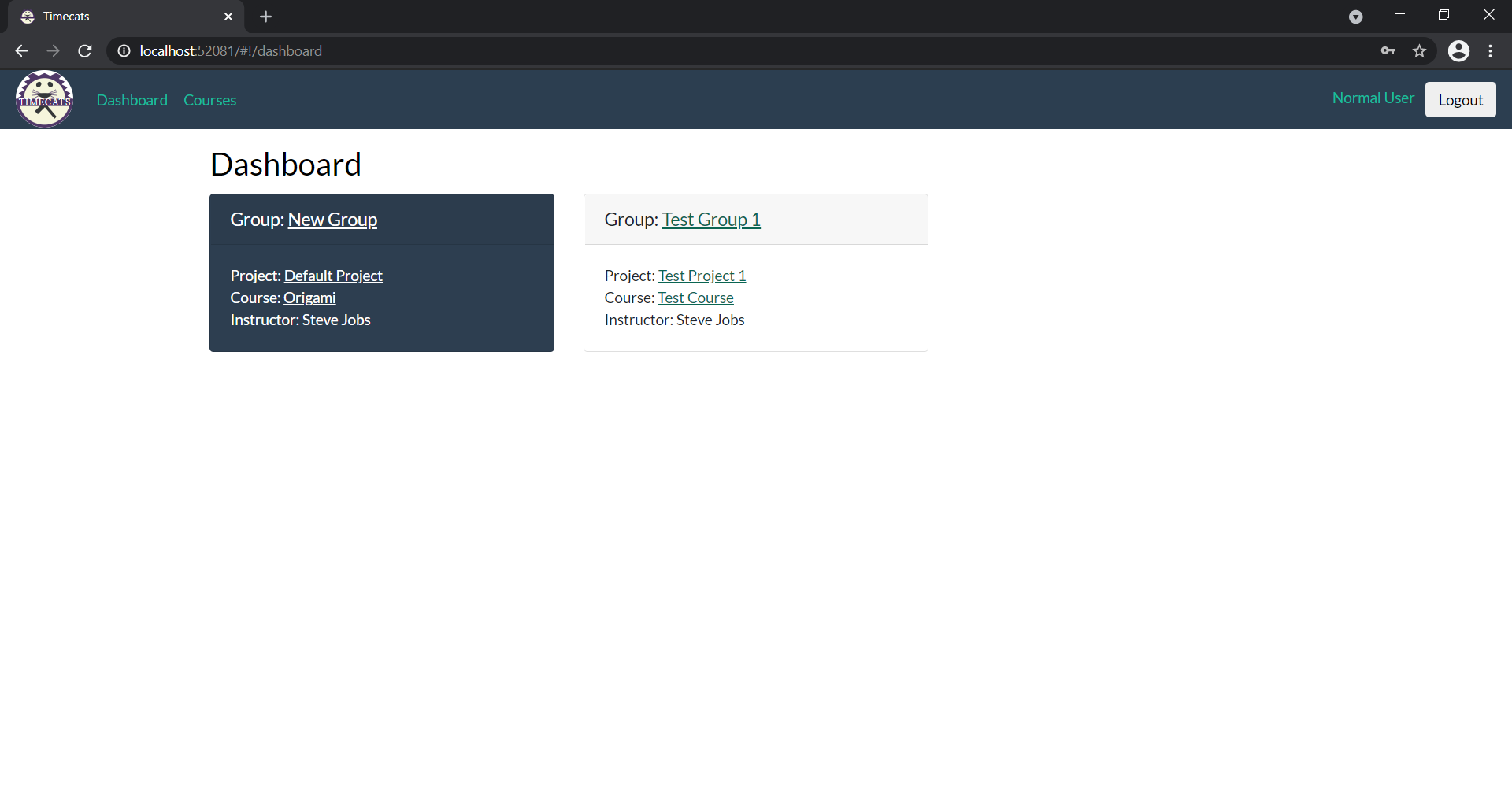Open the Dashboard nav item
Viewport: 1512px width, 810px height.
click(x=132, y=100)
